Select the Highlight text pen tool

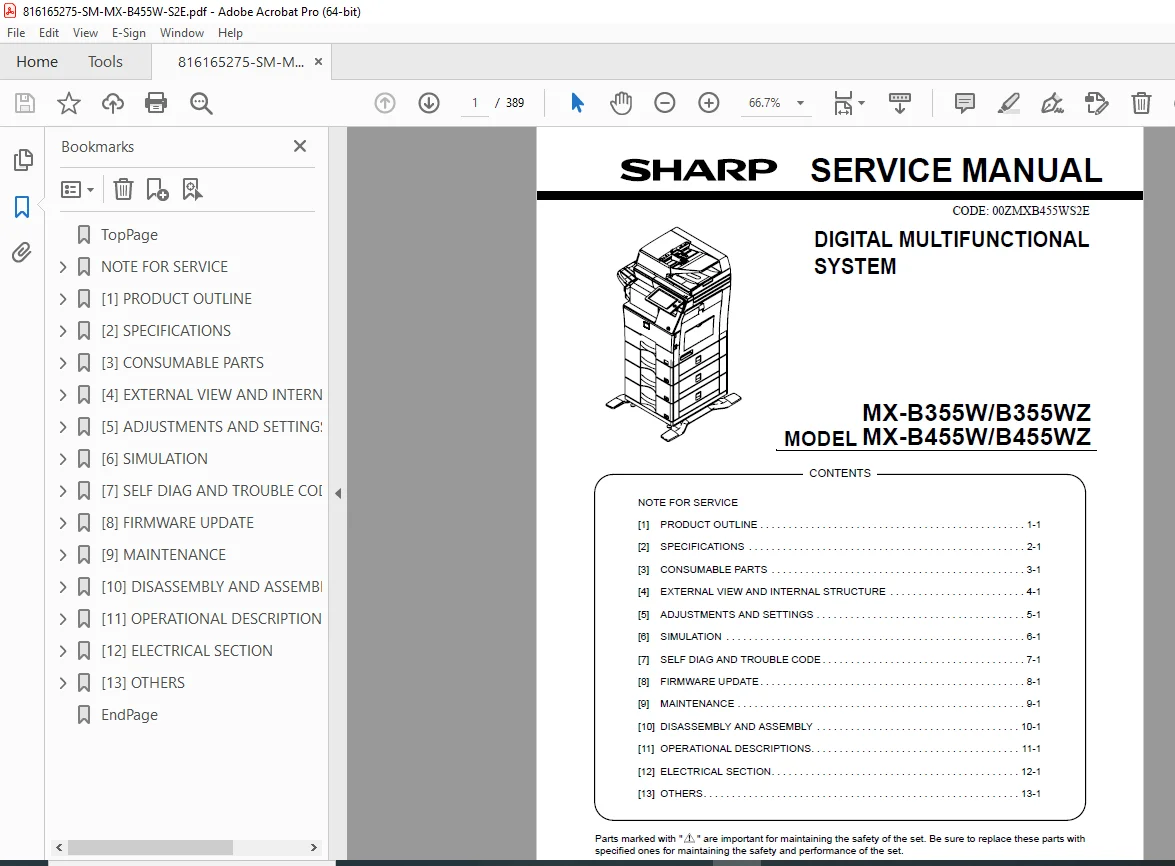1009,103
